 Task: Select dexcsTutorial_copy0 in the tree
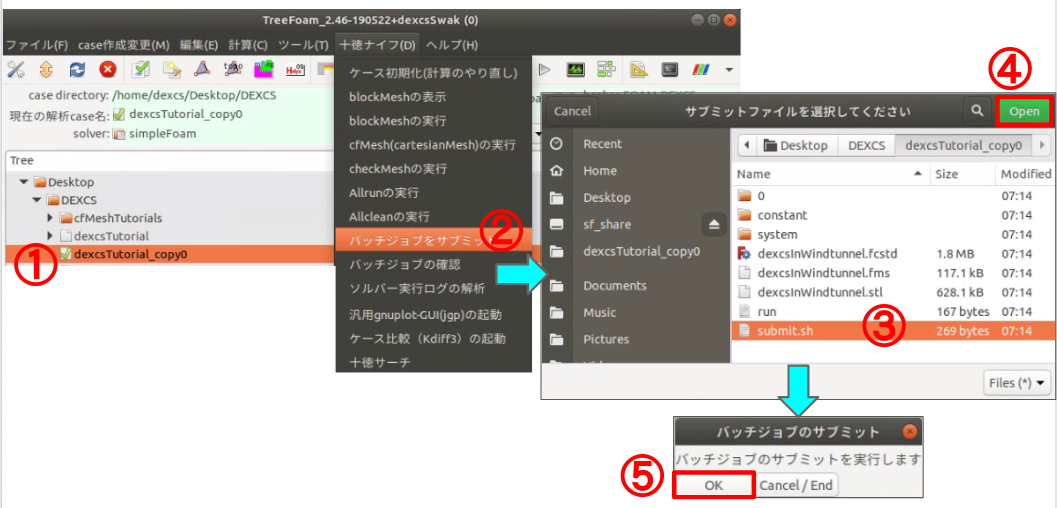130,254
